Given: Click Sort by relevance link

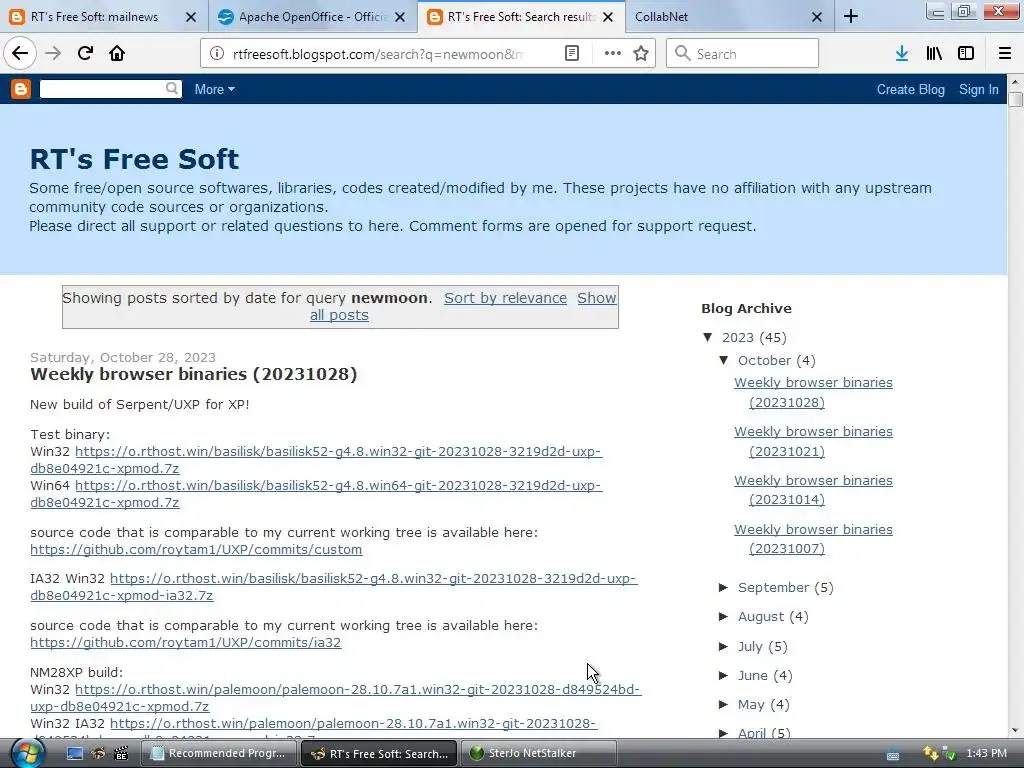Looking at the screenshot, I should tap(505, 298).
